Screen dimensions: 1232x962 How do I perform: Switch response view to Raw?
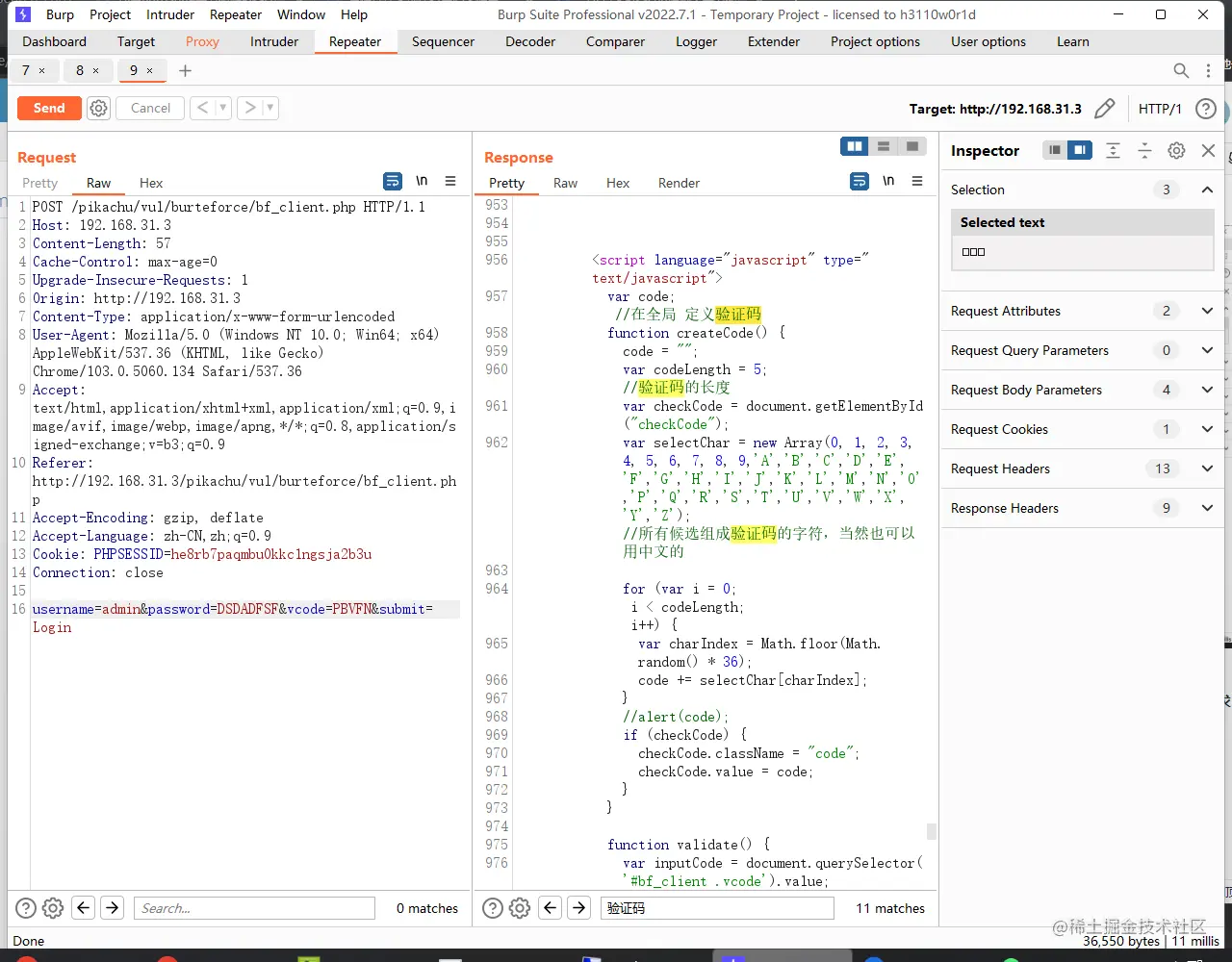(565, 183)
